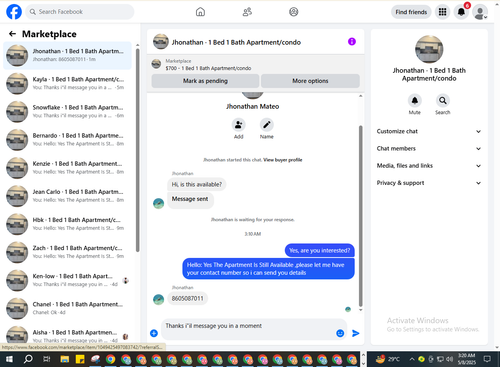Open Zach conversation
Image resolution: width=500 pixels, height=367 pixels.
[x=67, y=252]
